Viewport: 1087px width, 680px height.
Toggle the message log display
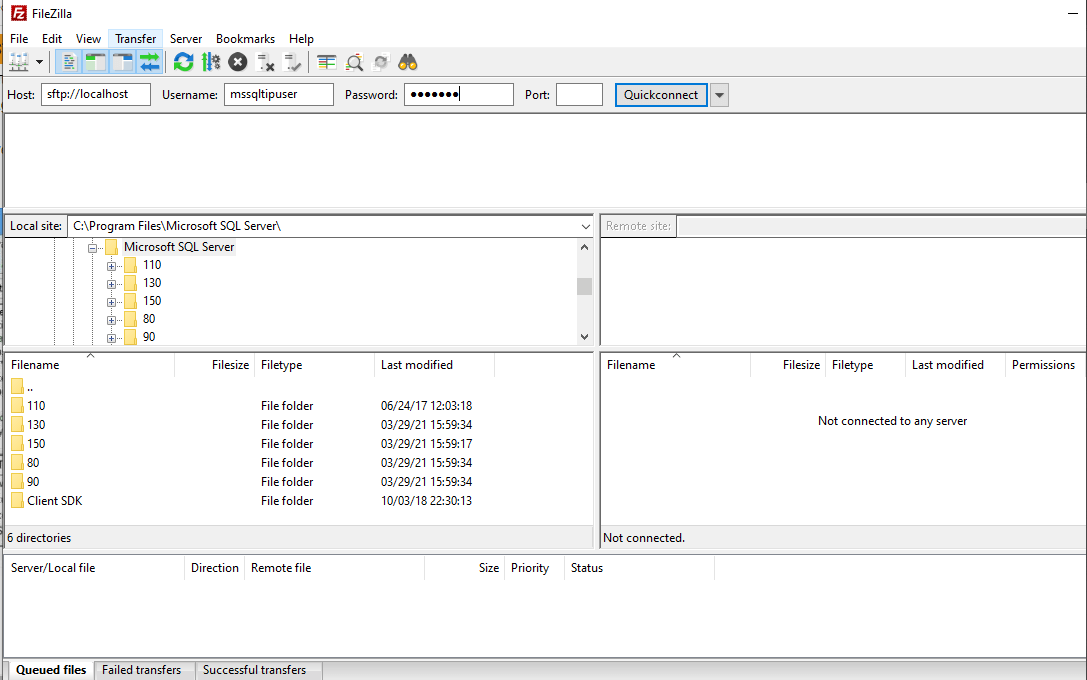(68, 61)
